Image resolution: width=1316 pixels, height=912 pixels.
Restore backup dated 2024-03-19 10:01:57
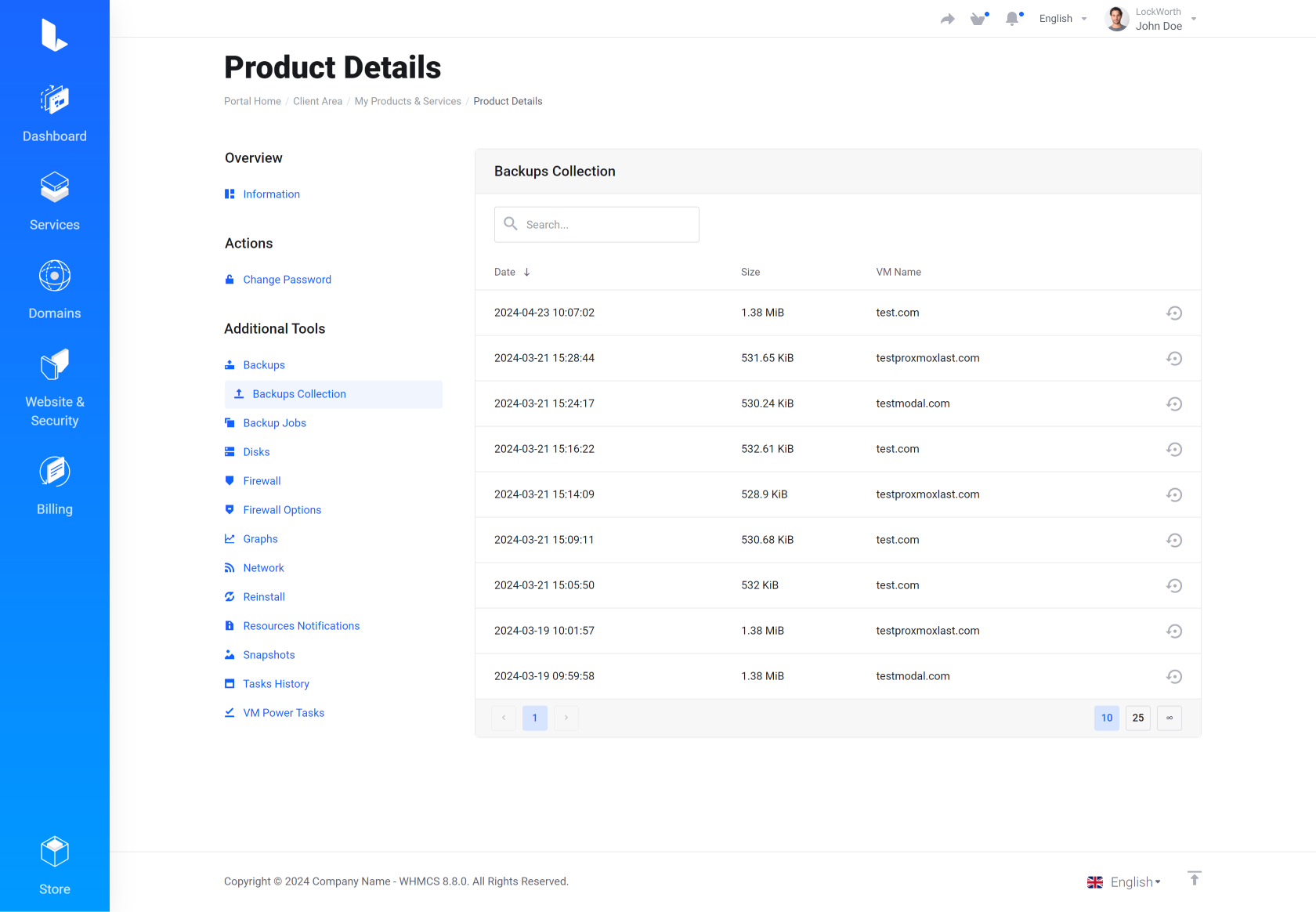1174,631
